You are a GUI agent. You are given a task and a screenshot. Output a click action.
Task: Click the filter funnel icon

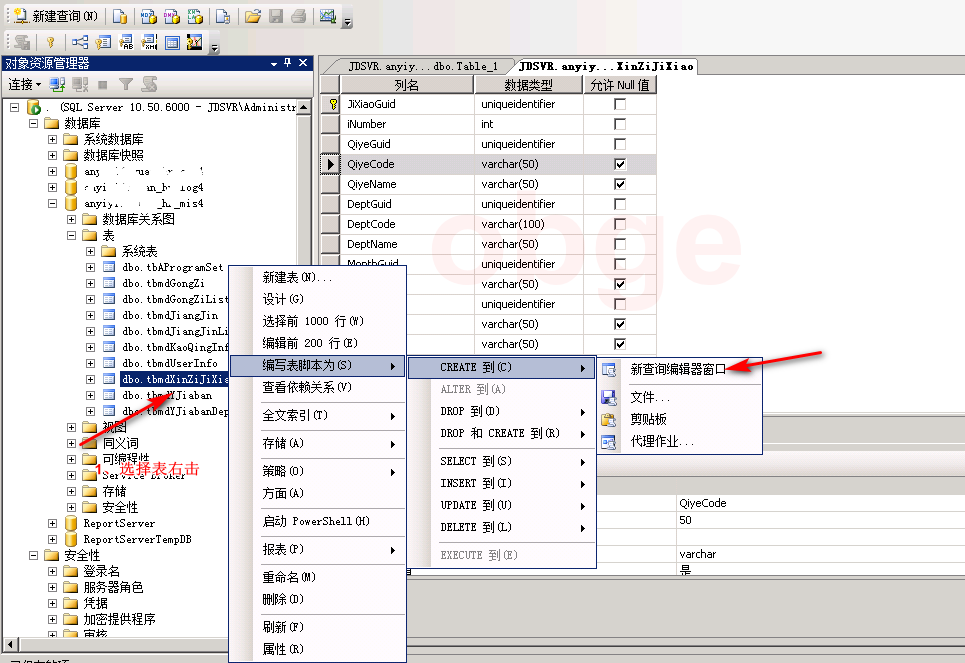click(126, 84)
